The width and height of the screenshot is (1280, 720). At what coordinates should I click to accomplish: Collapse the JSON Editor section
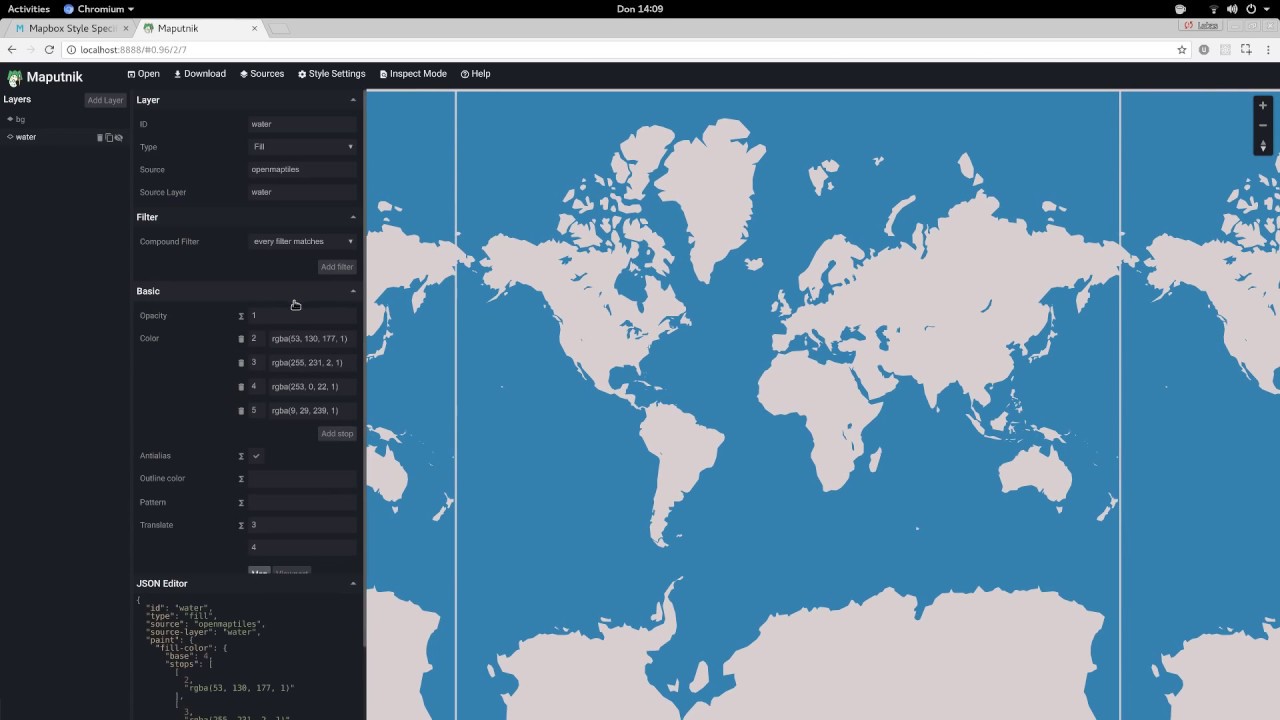coord(353,583)
